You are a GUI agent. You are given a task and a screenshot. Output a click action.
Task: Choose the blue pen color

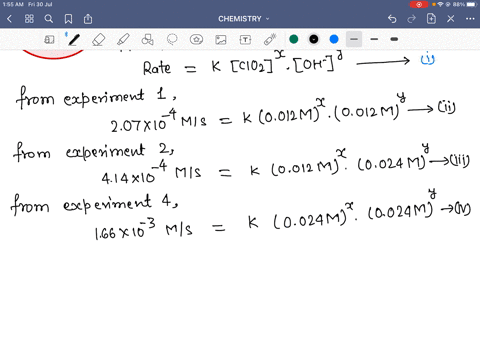[x=334, y=39]
